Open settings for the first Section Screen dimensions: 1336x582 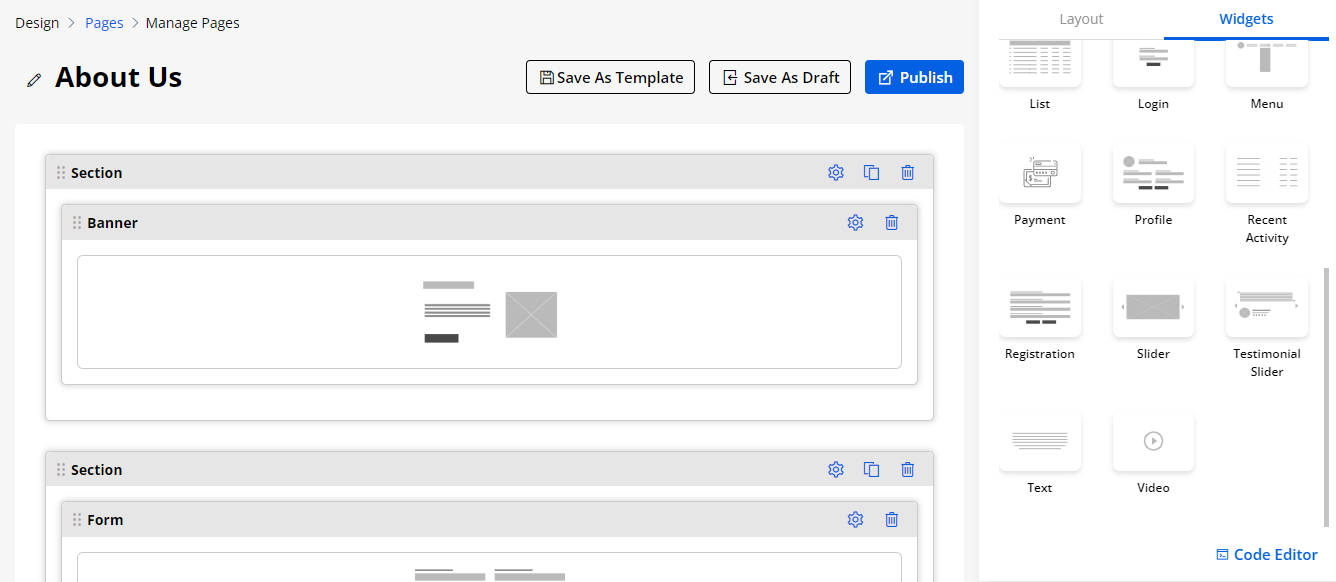836,173
